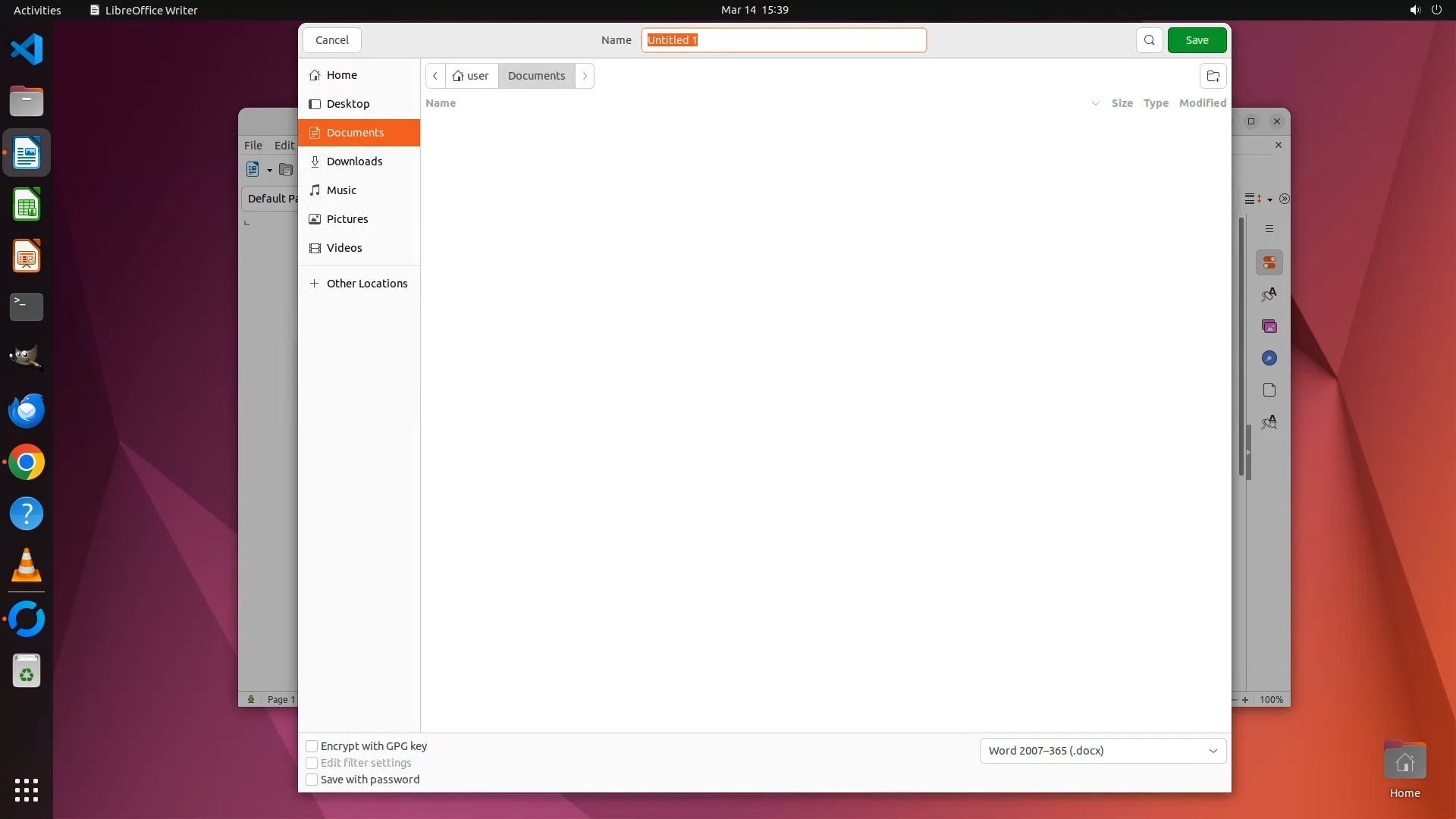Click the file Name input field
The image size is (1456, 819).
click(x=783, y=40)
